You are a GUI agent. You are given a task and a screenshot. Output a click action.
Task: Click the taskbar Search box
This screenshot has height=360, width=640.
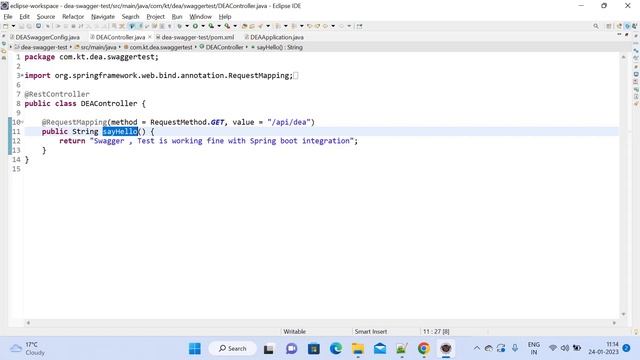(x=233, y=349)
